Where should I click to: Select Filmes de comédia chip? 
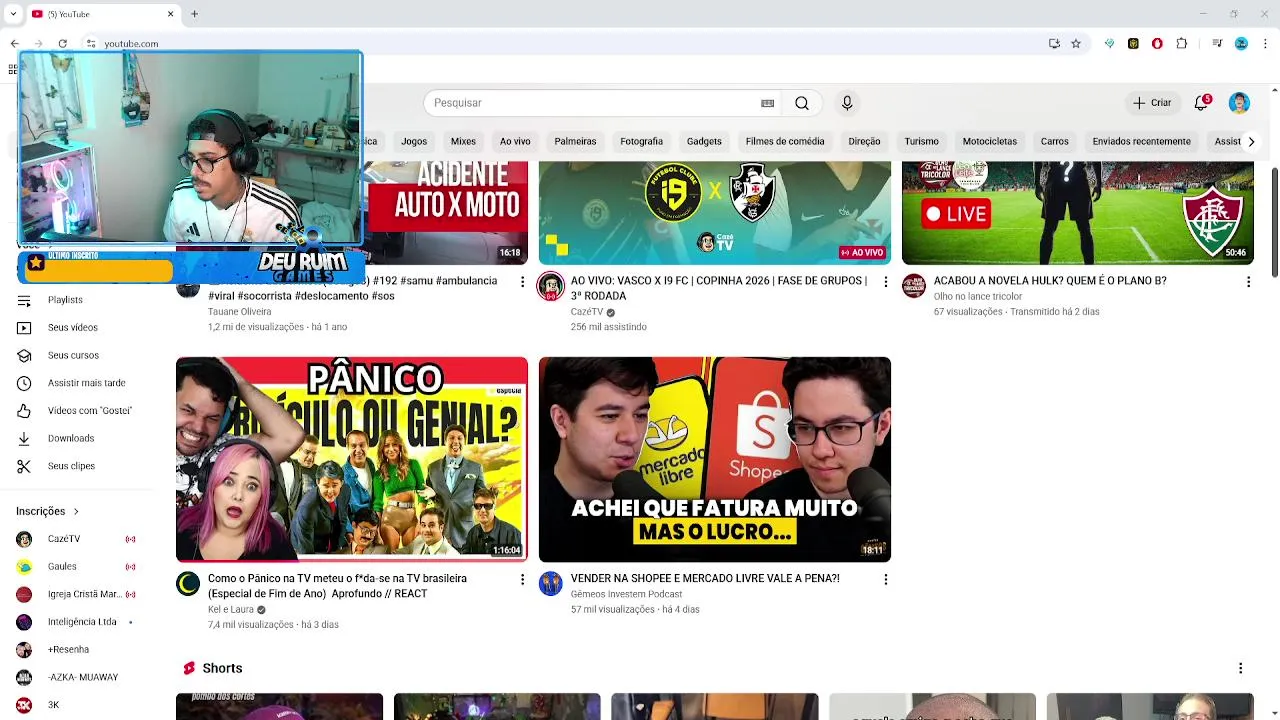pos(785,142)
